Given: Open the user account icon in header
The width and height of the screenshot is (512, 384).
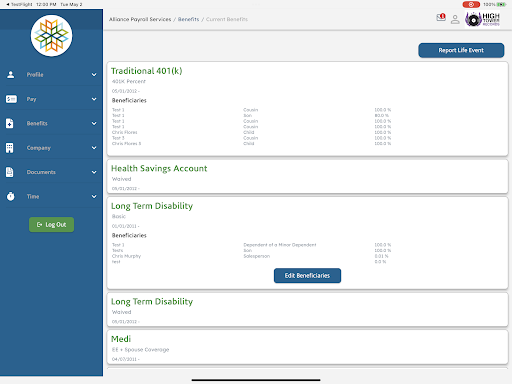Looking at the screenshot, I should [455, 19].
